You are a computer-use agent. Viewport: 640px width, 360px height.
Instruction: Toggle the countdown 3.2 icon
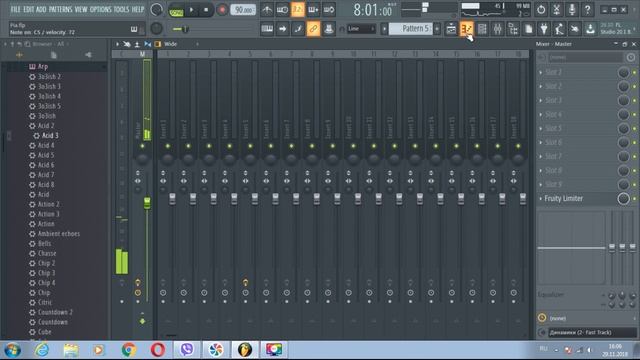[298, 10]
